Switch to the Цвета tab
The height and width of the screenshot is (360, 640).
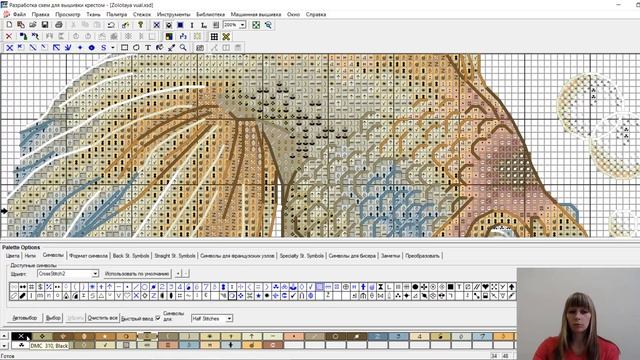[x=13, y=256]
